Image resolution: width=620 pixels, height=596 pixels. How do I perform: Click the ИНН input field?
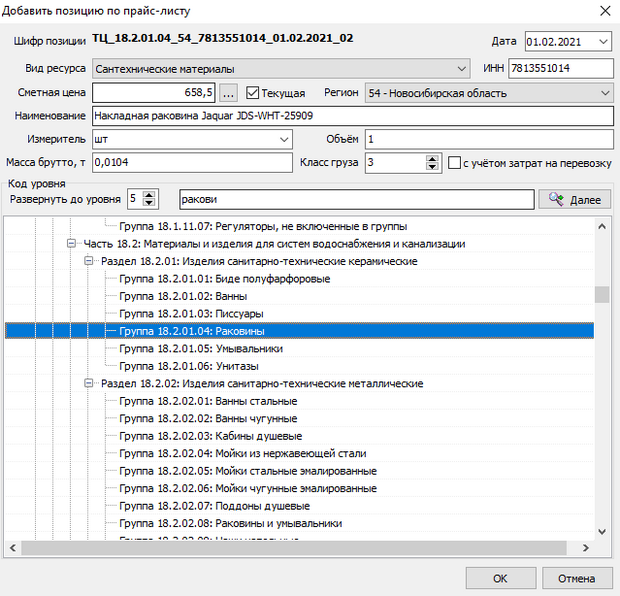coord(561,68)
